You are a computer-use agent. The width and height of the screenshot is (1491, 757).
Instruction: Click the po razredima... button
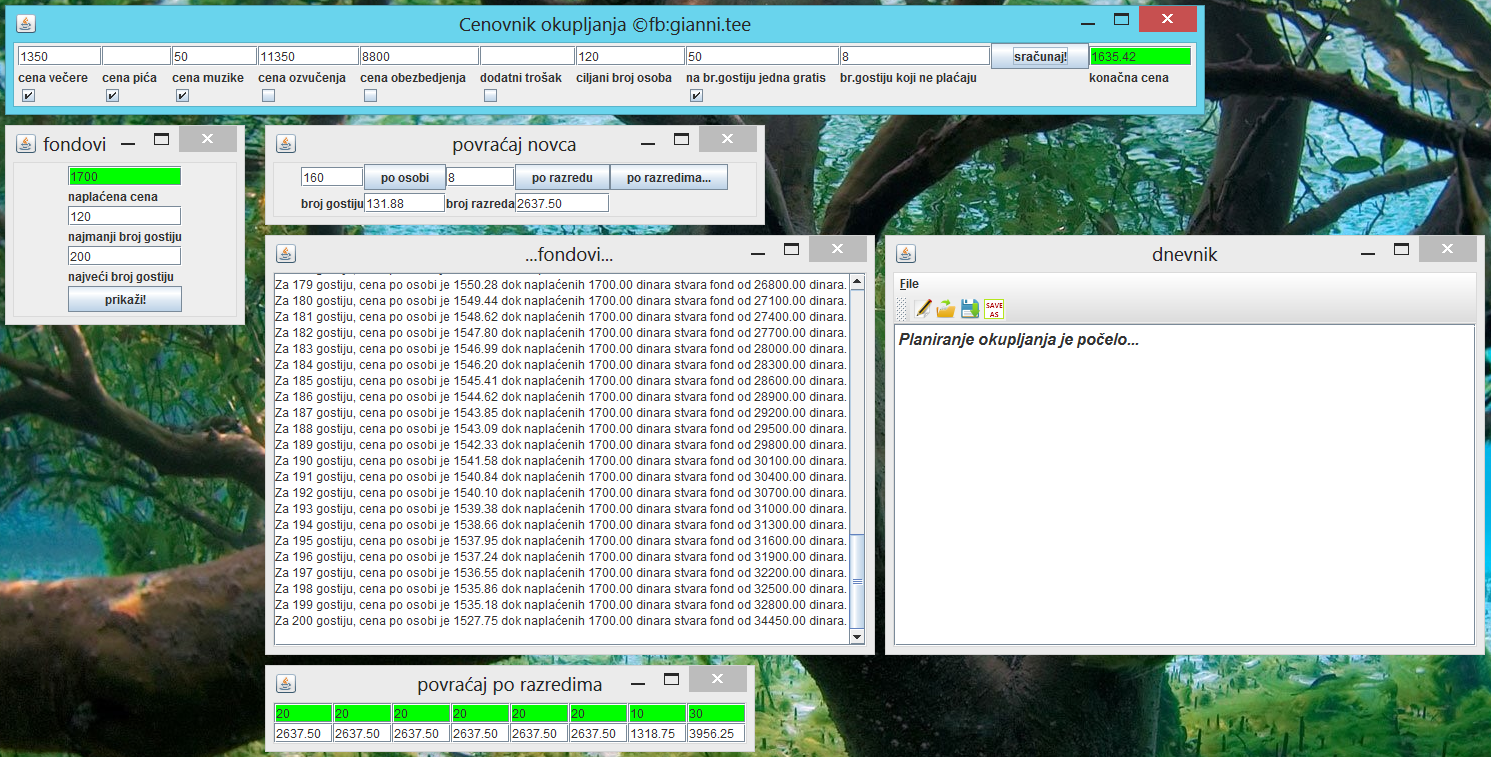pos(669,178)
